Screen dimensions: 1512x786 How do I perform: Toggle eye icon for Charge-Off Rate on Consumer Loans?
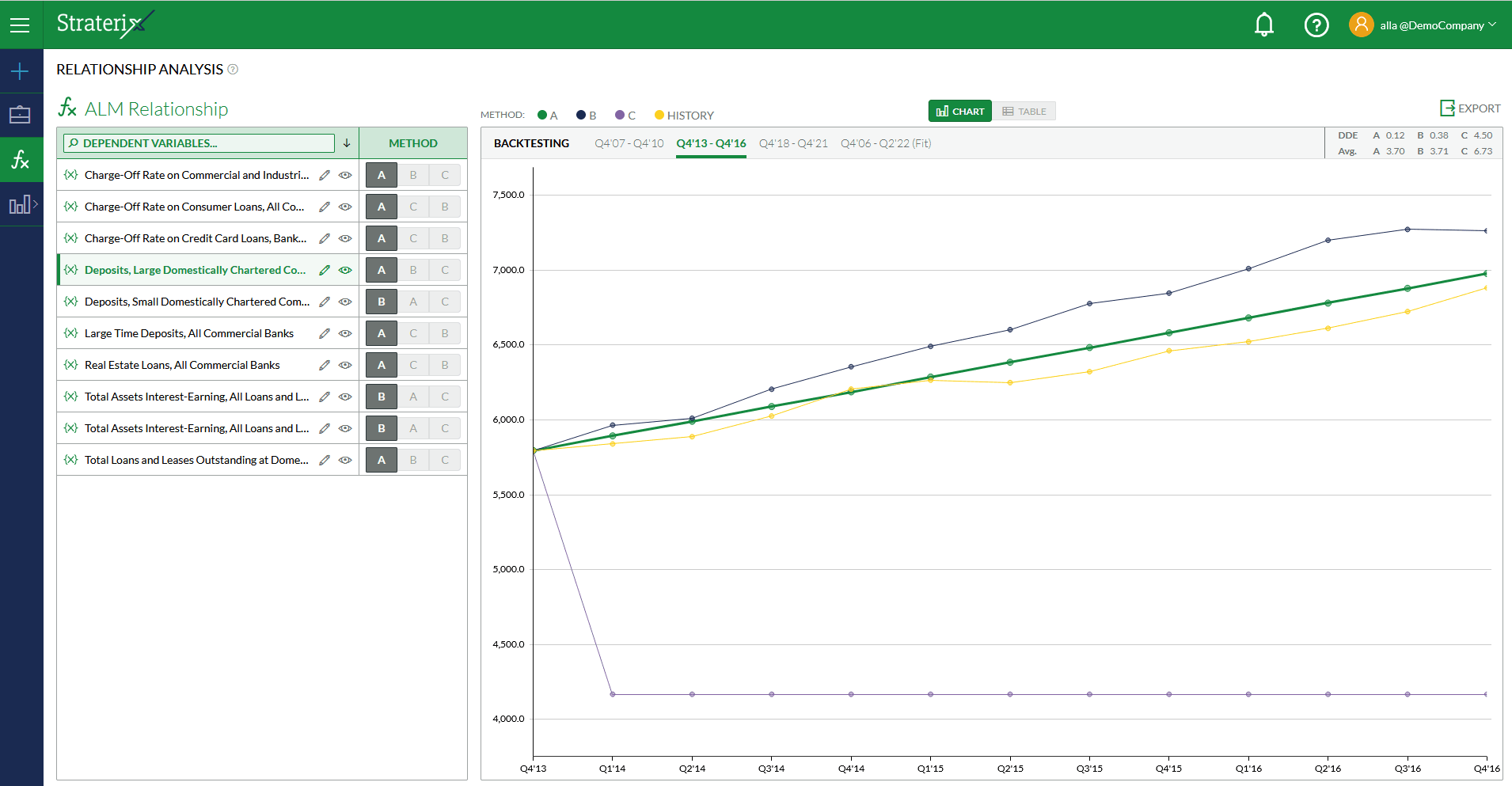[x=345, y=207]
